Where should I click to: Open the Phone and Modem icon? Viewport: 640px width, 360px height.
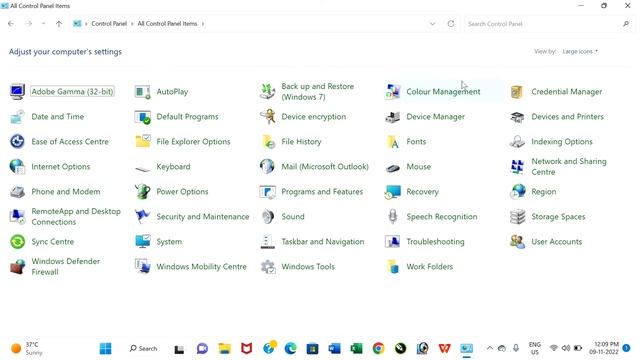click(18, 191)
